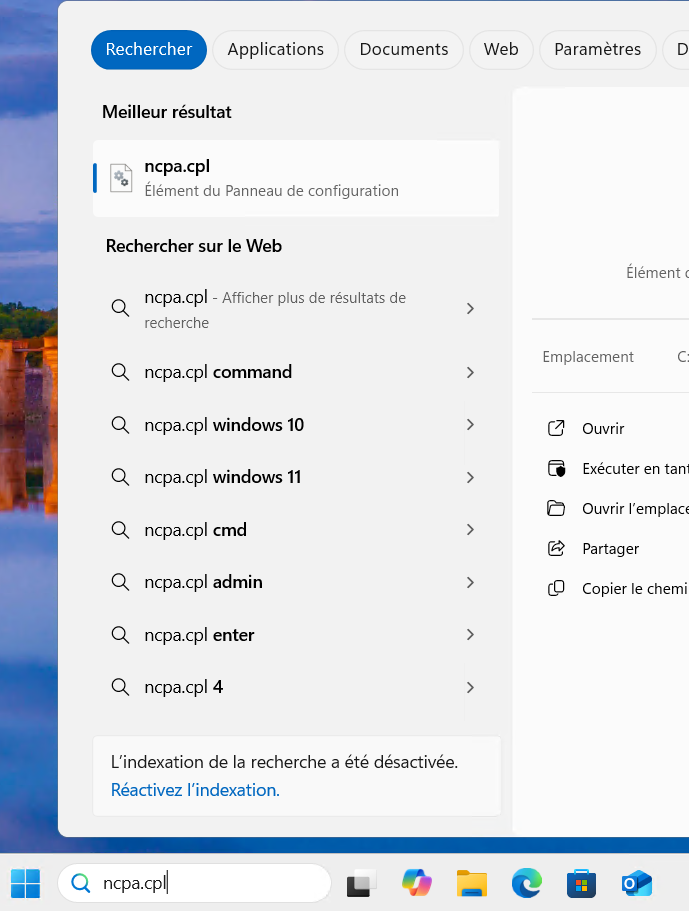Select the Paramètres filter tab
This screenshot has width=689, height=911.
597,49
